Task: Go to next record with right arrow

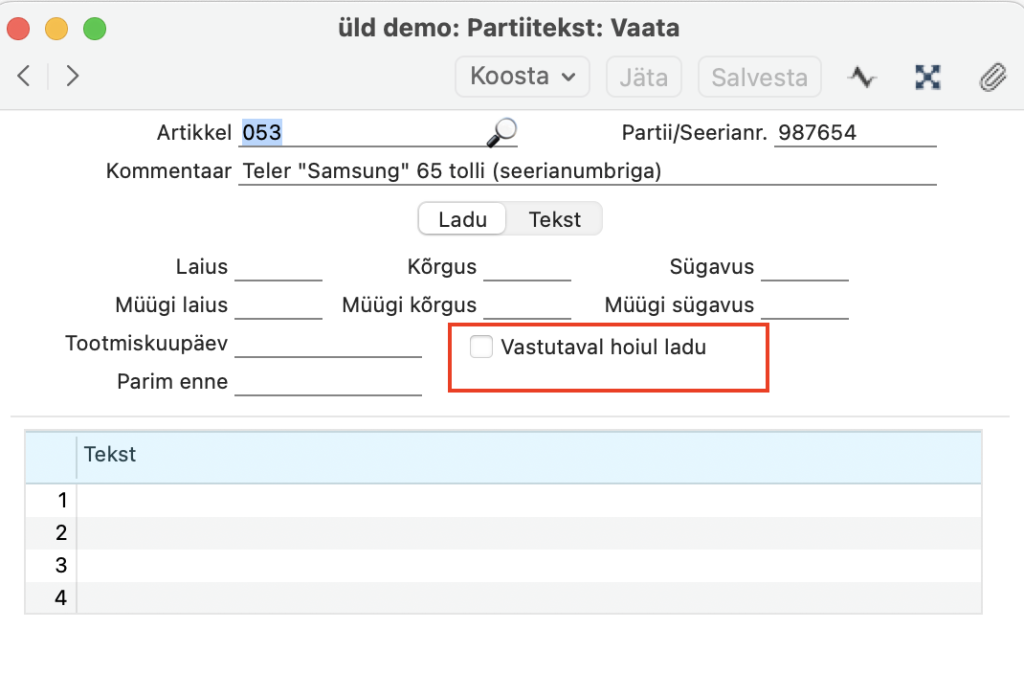Action: click(72, 76)
